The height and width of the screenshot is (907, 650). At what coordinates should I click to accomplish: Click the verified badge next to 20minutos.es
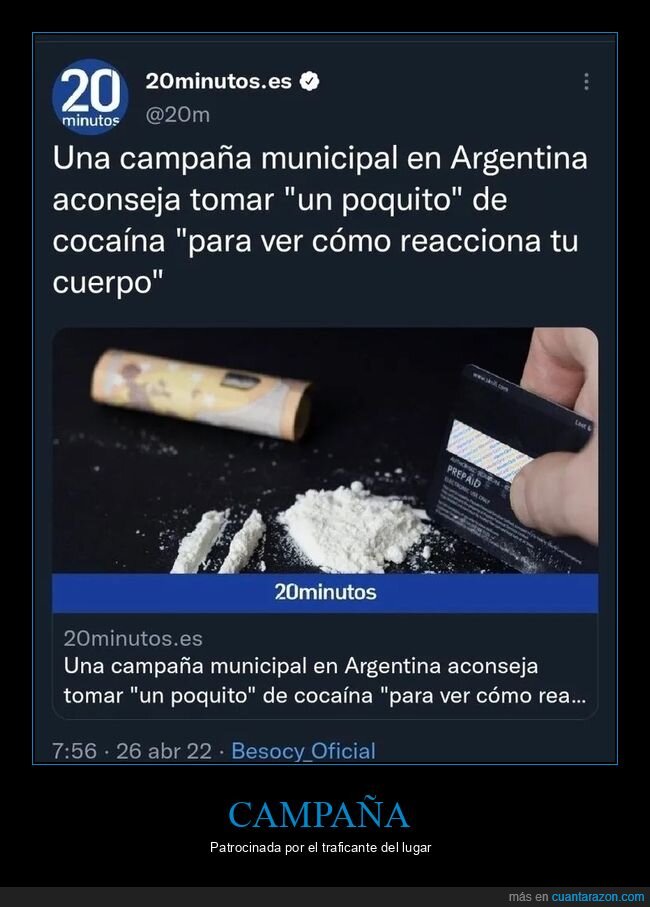tap(309, 82)
